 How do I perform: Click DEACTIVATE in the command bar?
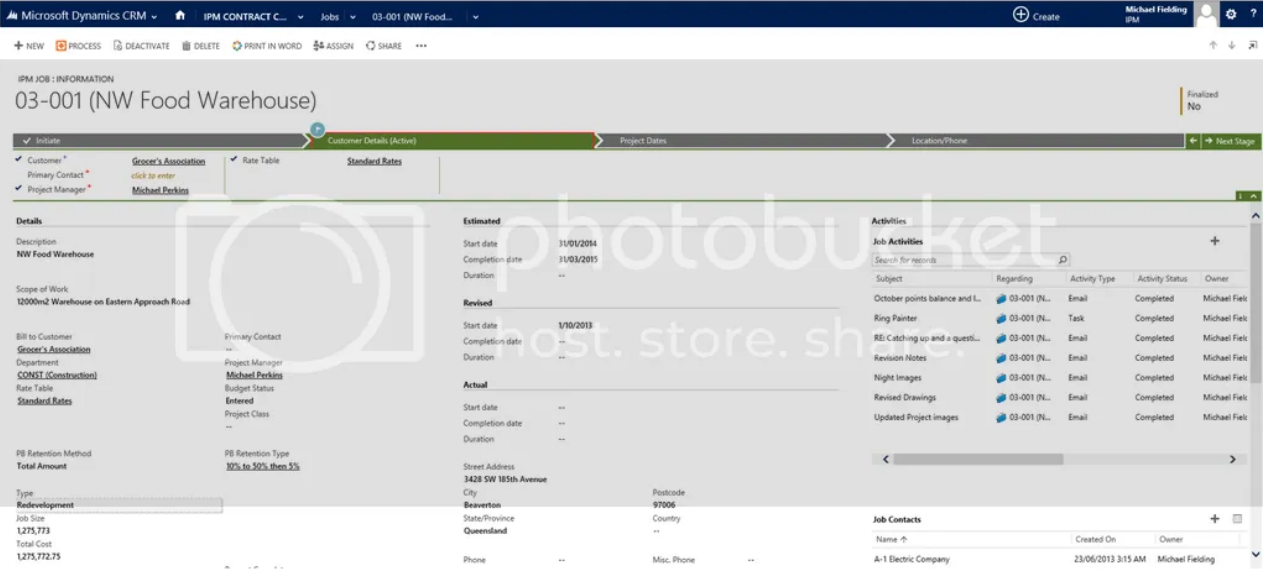[x=141, y=46]
